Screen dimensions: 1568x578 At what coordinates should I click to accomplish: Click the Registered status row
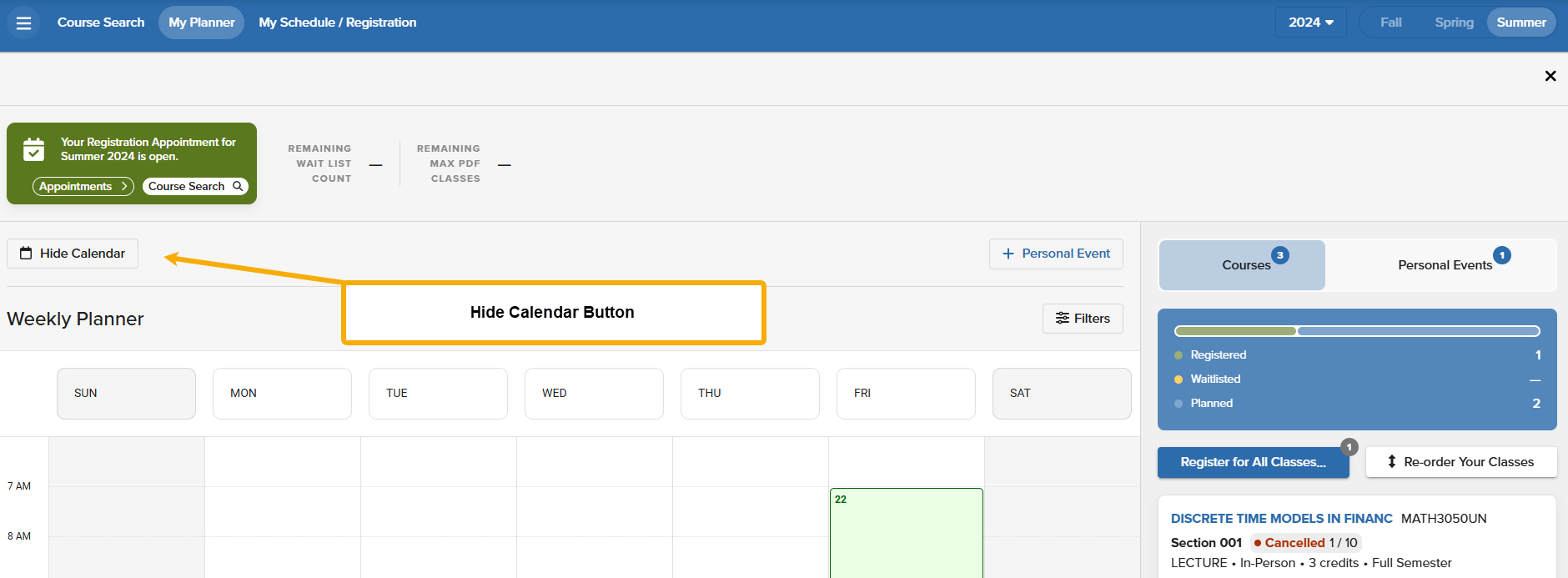[1357, 355]
